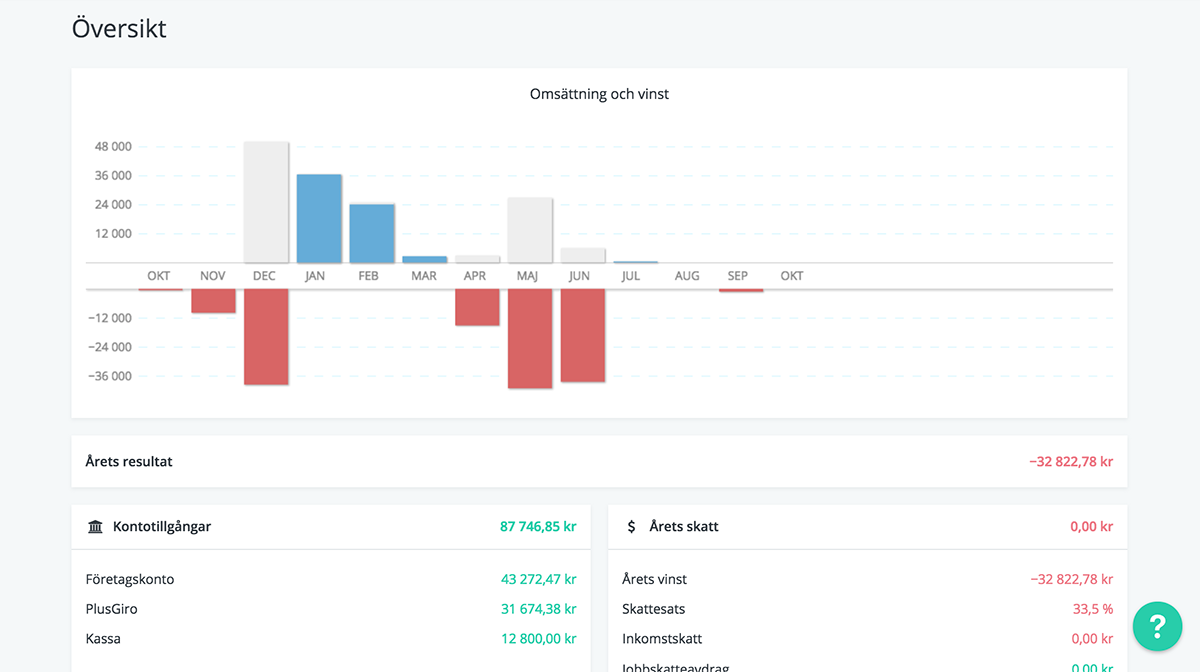This screenshot has width=1200, height=672.
Task: Select the blue January bar in the chart
Action: [x=319, y=218]
